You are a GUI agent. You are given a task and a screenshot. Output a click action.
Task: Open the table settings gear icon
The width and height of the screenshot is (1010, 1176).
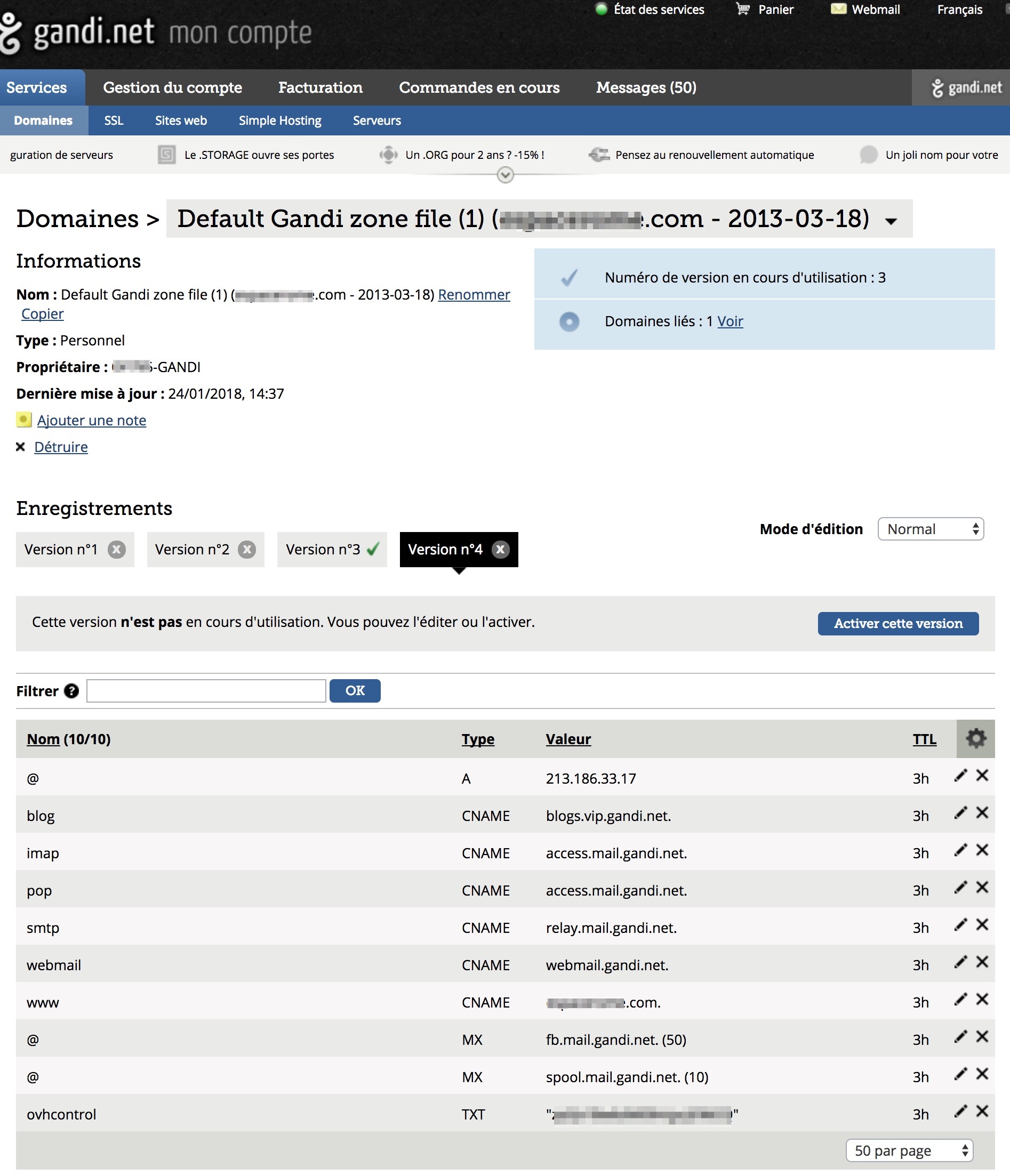(975, 738)
